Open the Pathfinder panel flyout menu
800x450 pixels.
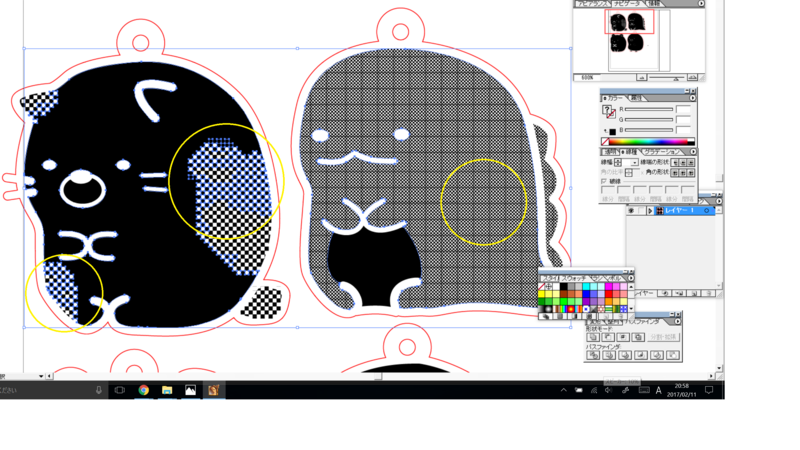coord(678,321)
